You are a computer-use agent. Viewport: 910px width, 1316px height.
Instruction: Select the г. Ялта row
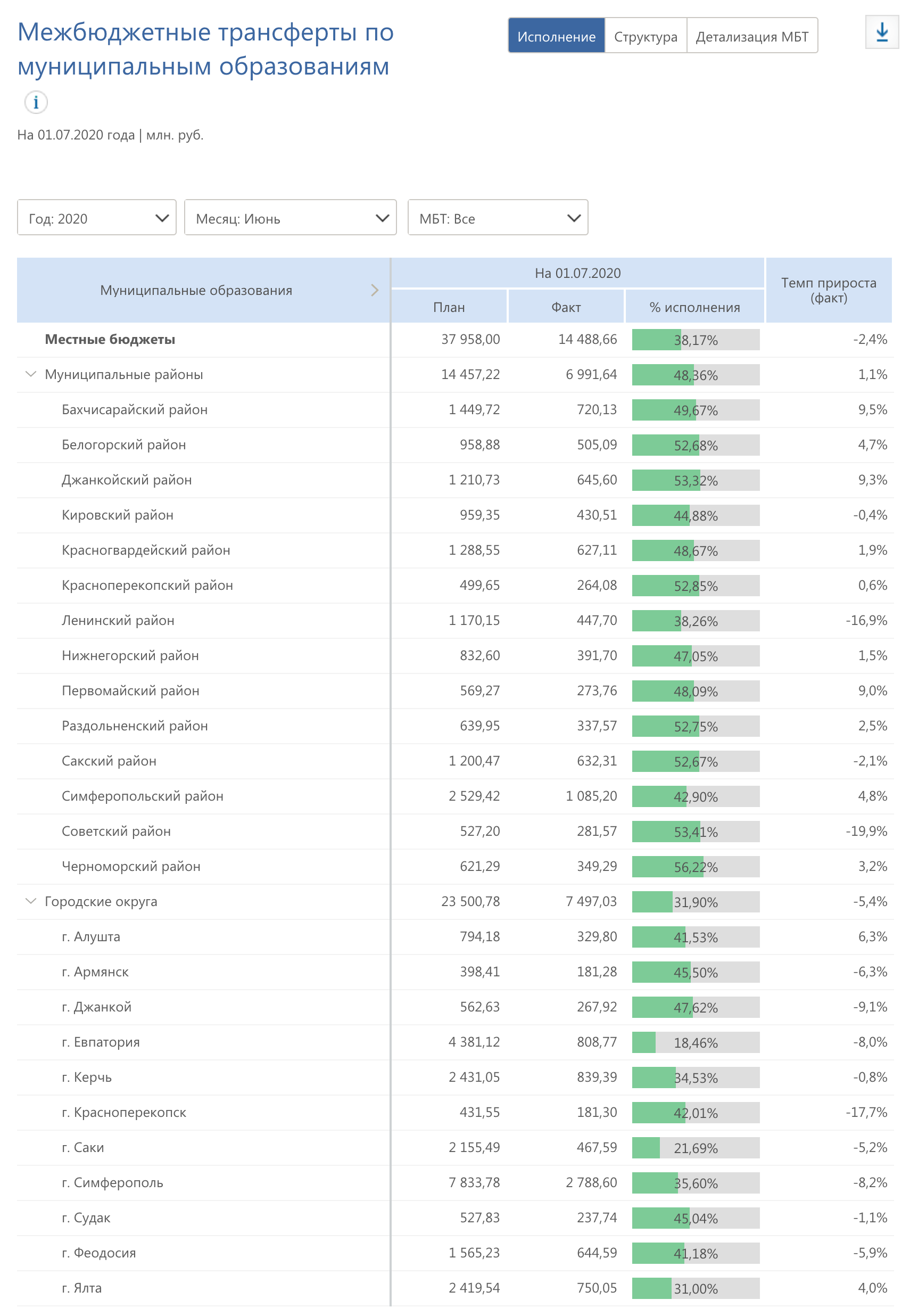pyautogui.click(x=81, y=1288)
